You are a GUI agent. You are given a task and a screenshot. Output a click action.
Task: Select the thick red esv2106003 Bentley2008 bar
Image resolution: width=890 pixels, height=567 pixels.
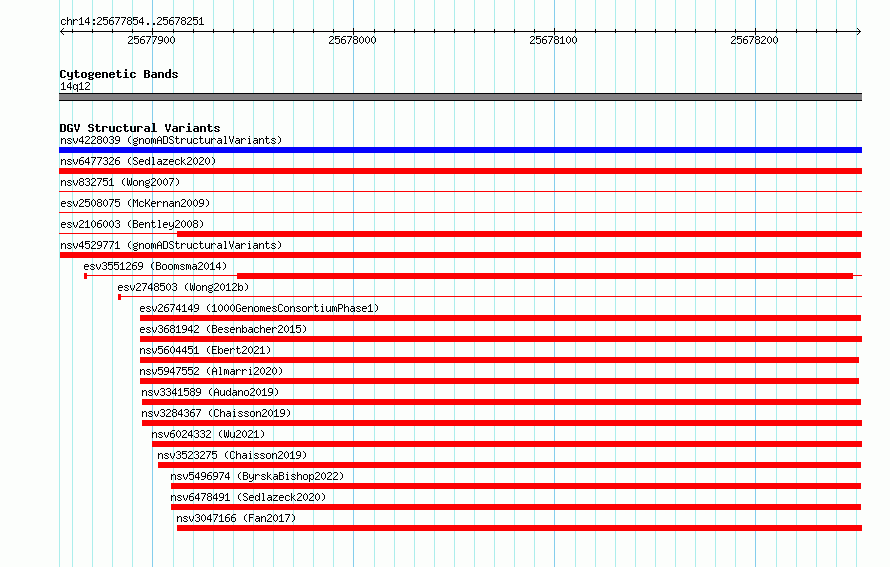coord(519,234)
